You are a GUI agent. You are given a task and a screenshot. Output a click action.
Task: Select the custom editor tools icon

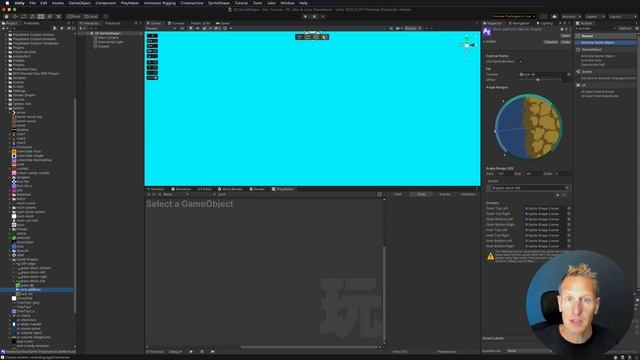[x=58, y=16]
